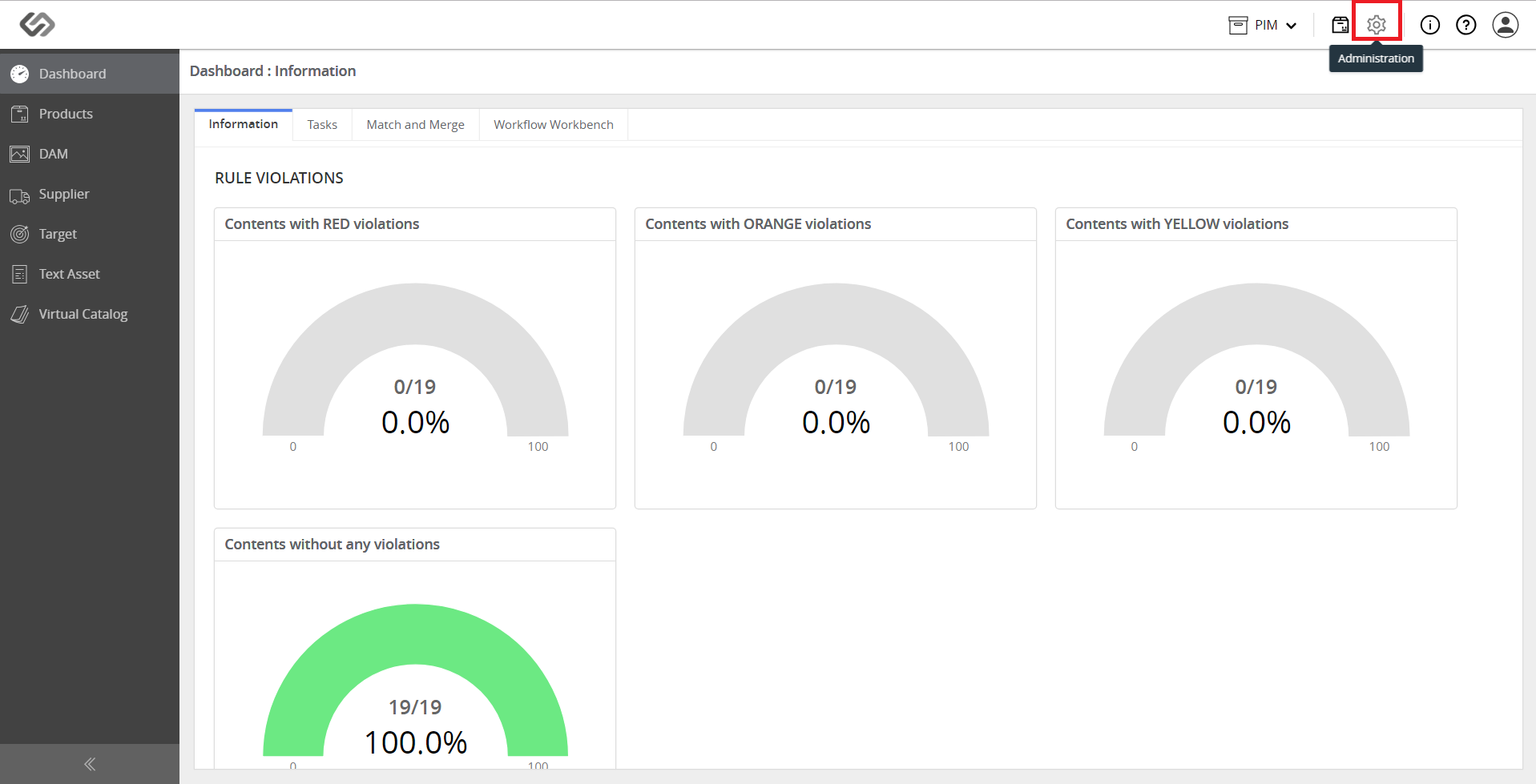The height and width of the screenshot is (784, 1536).
Task: Click the PIM archive box icon
Action: 1238,25
